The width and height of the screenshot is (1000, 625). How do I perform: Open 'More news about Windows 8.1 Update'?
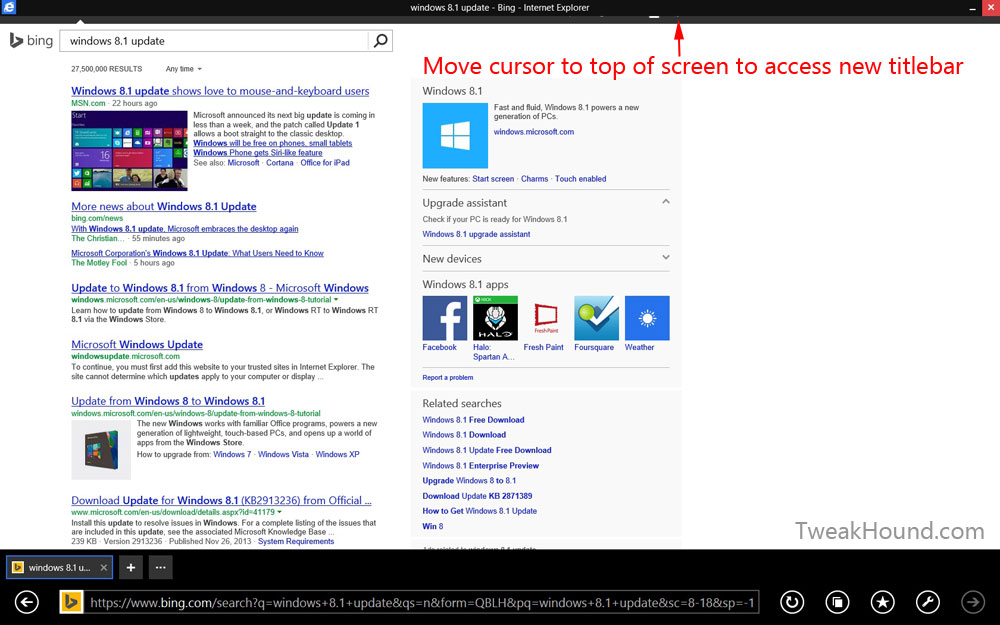point(164,206)
